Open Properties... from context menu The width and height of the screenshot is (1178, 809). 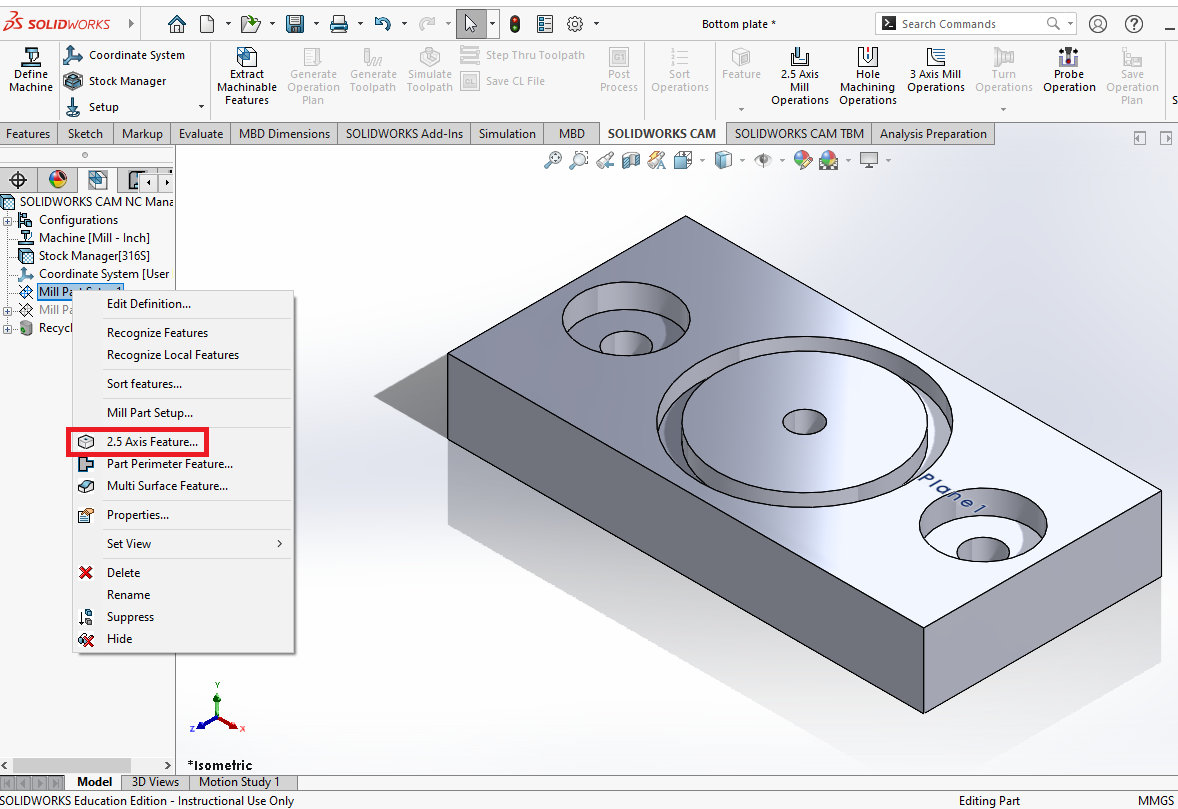(183, 515)
